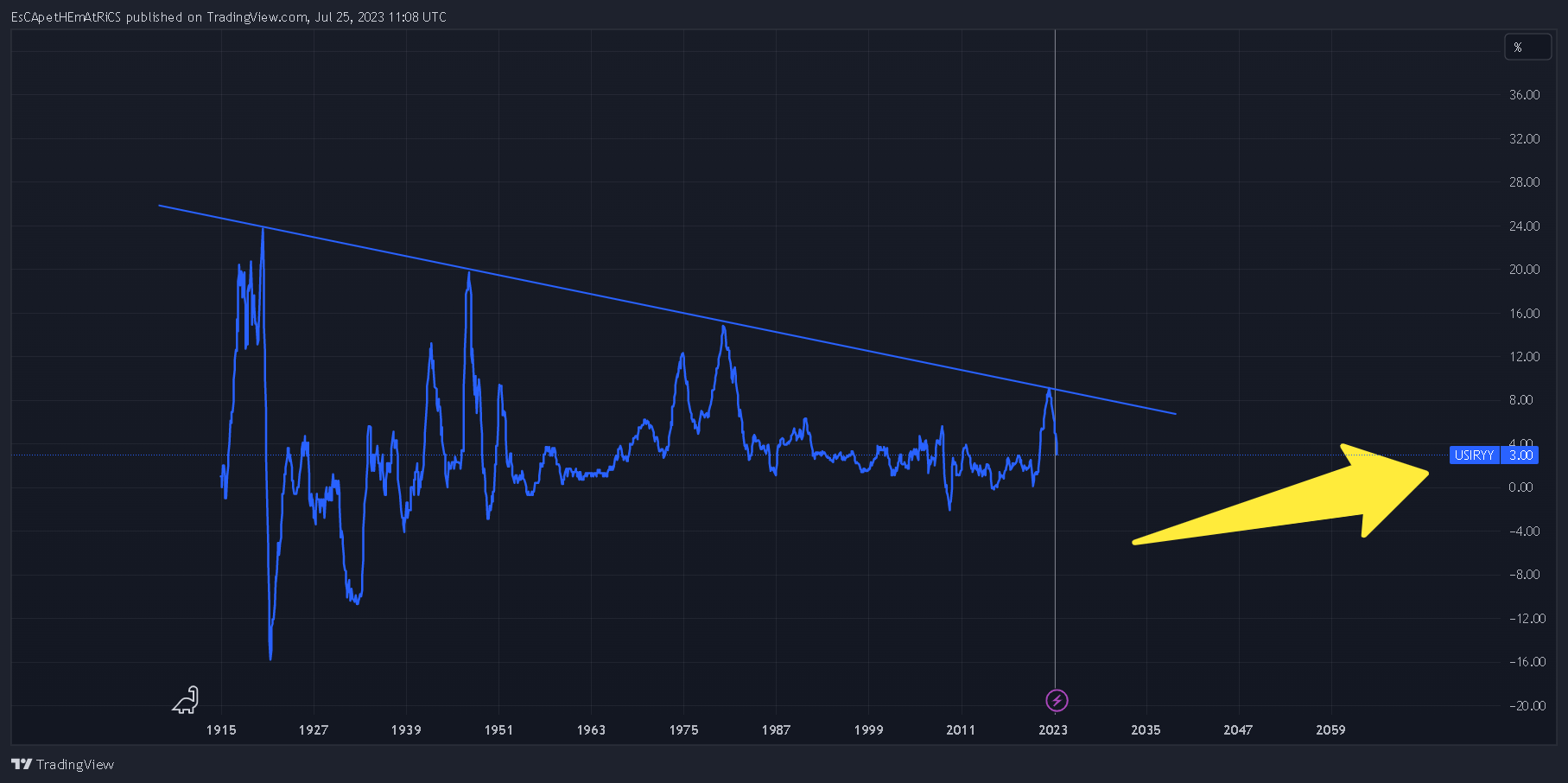Select the USIRYY symbol label
This screenshot has width=1568, height=783.
tap(1474, 455)
